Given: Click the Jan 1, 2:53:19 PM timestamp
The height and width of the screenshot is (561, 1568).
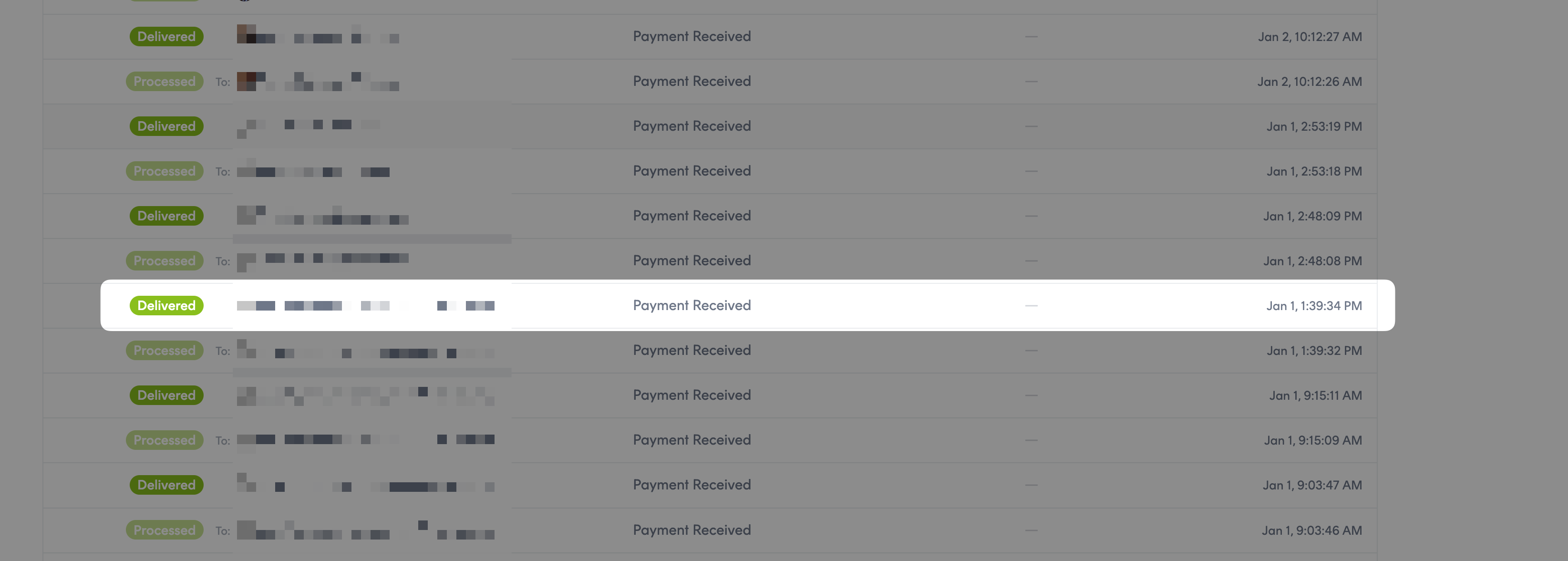Looking at the screenshot, I should click(x=1313, y=127).
